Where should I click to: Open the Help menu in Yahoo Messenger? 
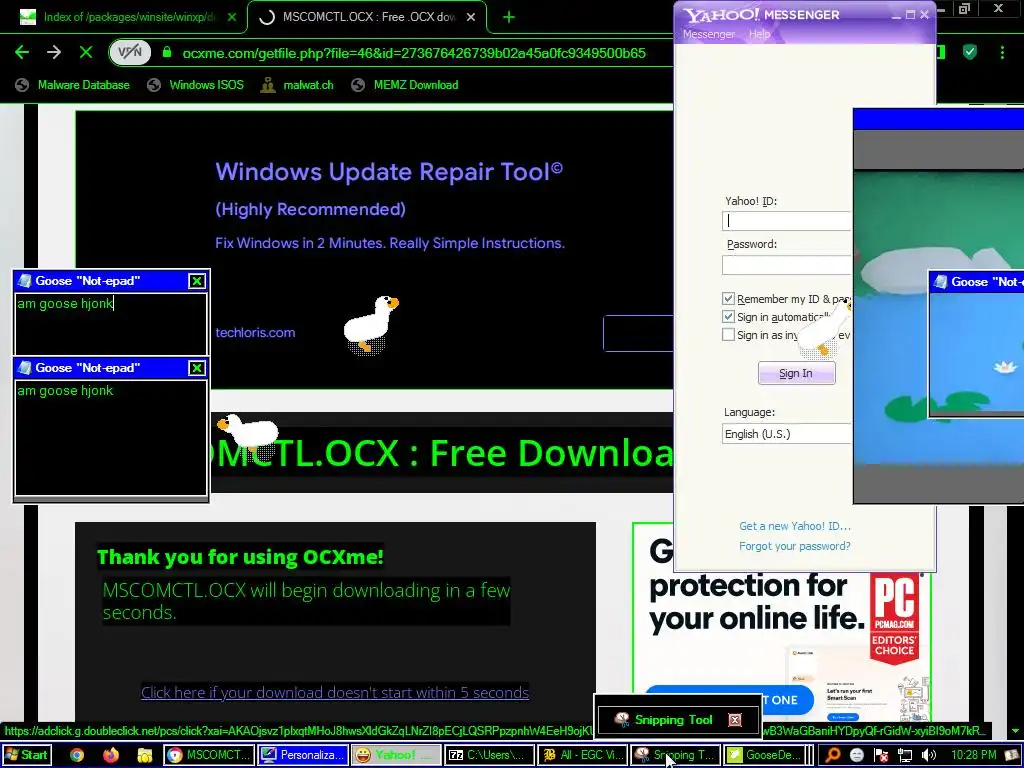pos(759,34)
